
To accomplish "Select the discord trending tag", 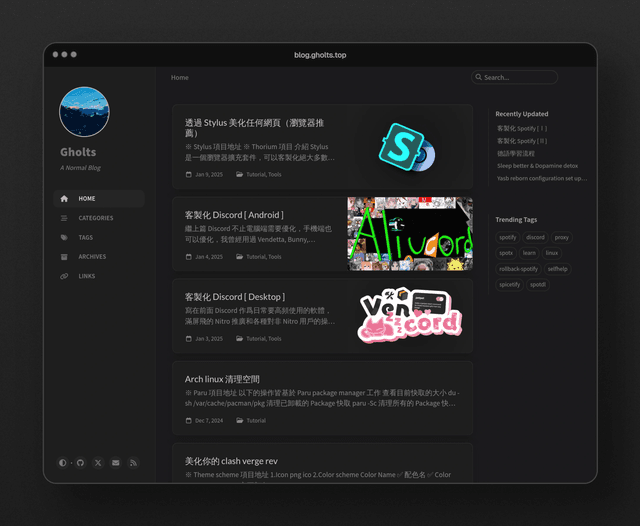I will click(x=535, y=237).
